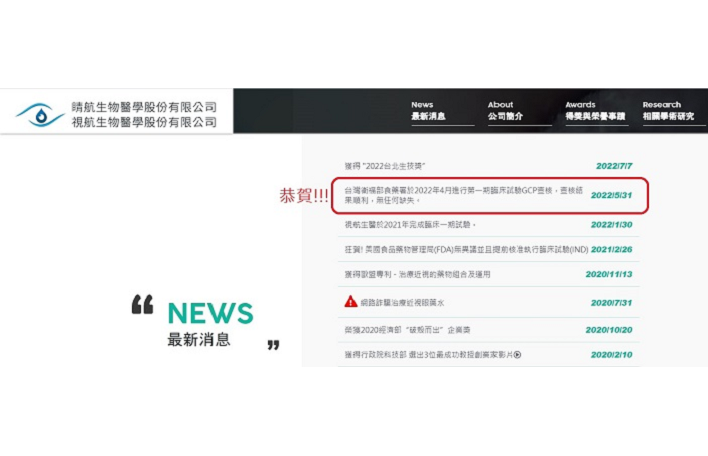Click the 視航生物醫學股份有限公司 company name
The width and height of the screenshot is (708, 456).
(x=144, y=122)
